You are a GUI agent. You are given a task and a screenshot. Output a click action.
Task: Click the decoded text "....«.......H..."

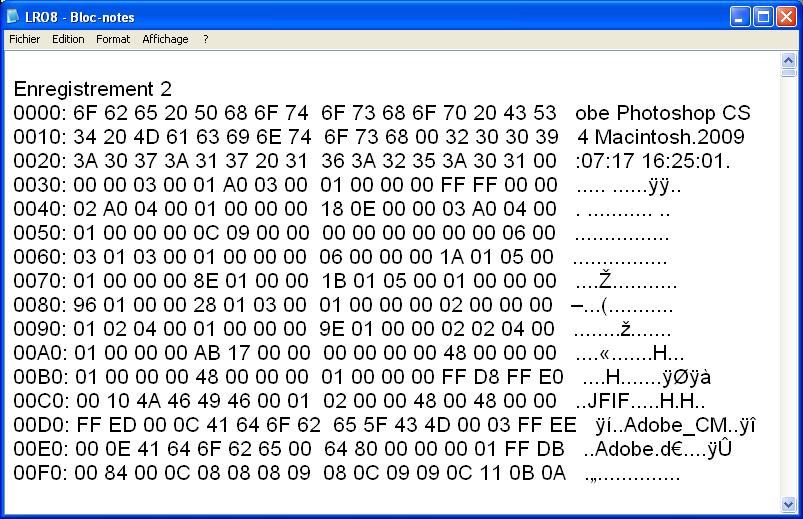click(x=630, y=352)
